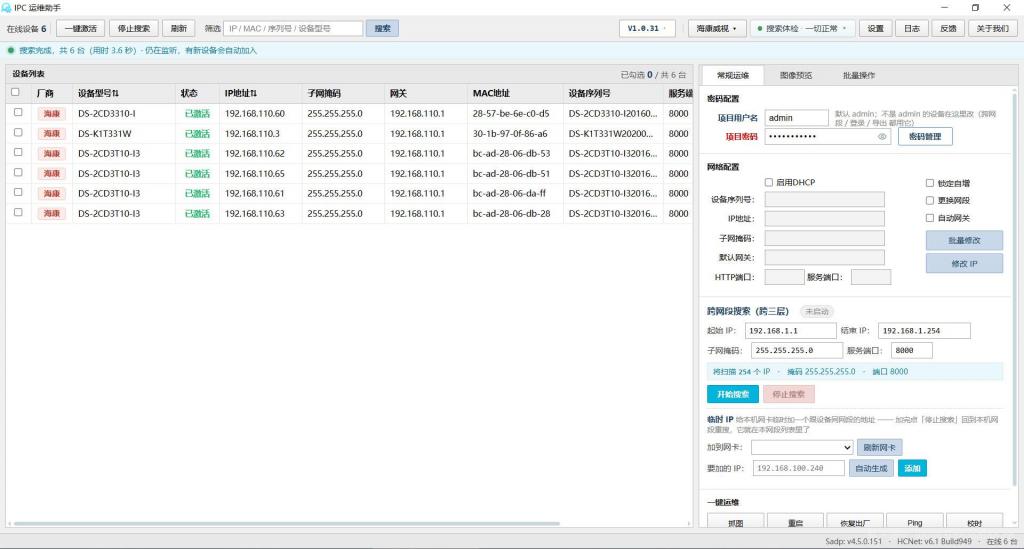Expand the 加到网卡 network adapter combo box
This screenshot has width=1024, height=549.
tap(802, 448)
